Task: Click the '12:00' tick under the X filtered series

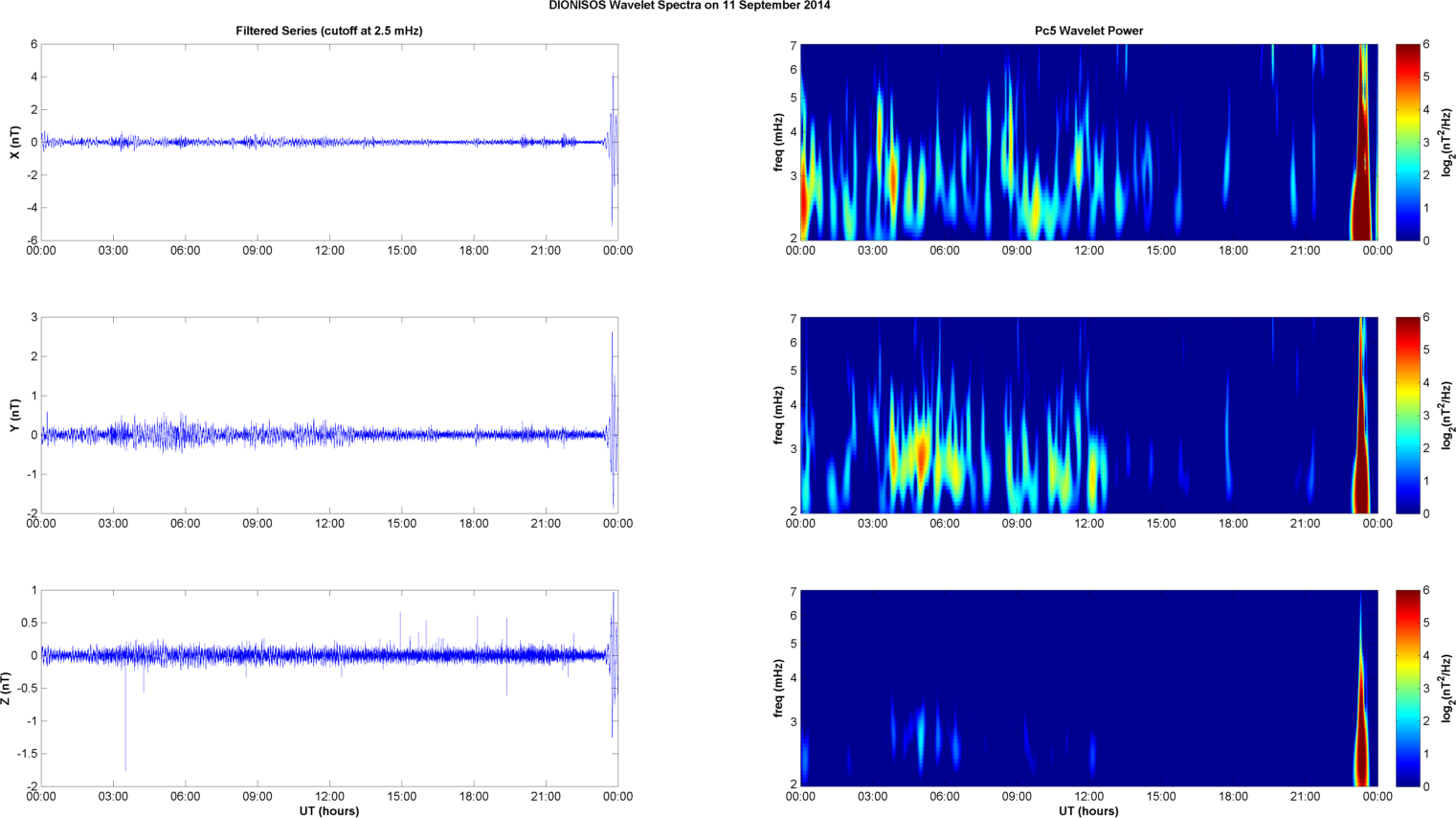Action: (x=329, y=251)
